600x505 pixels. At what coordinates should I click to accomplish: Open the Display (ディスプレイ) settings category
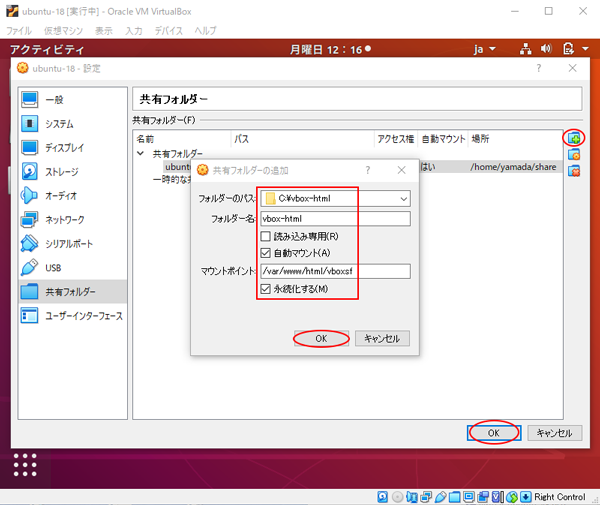tap(73, 148)
